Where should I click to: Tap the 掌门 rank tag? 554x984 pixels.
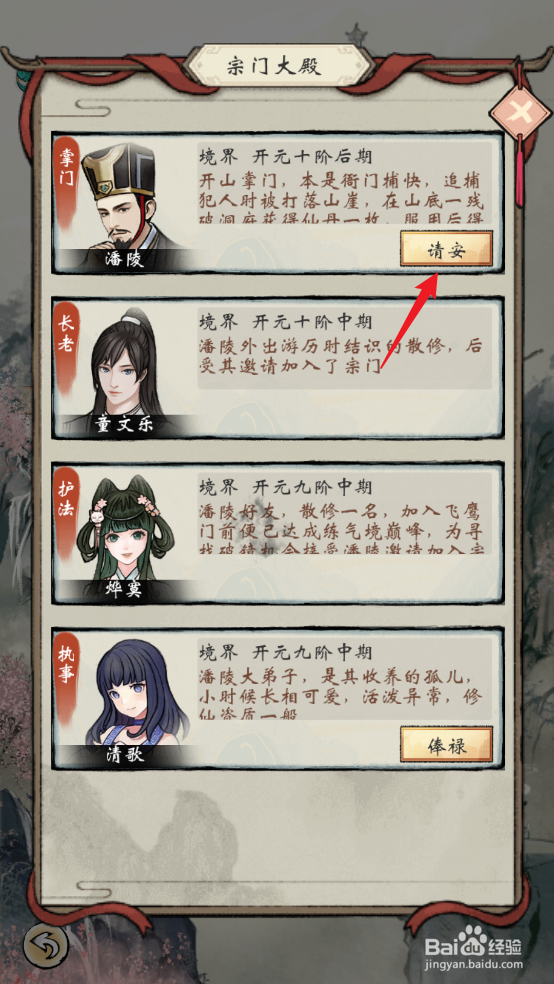point(65,168)
